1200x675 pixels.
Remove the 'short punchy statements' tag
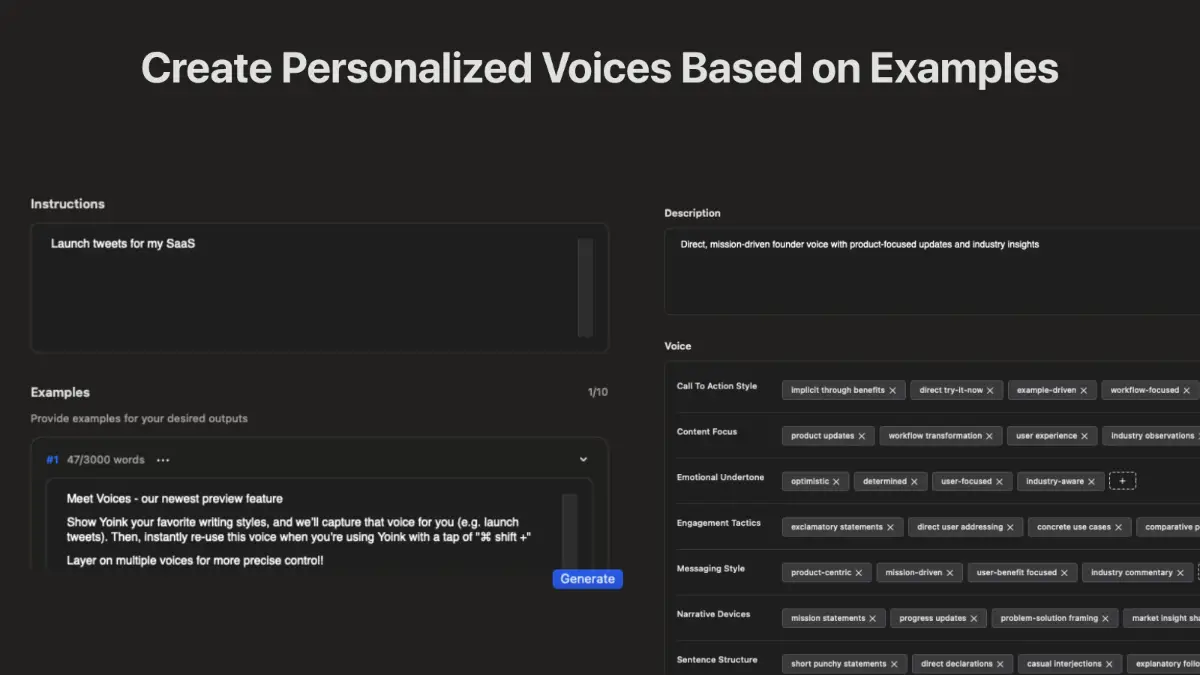894,664
